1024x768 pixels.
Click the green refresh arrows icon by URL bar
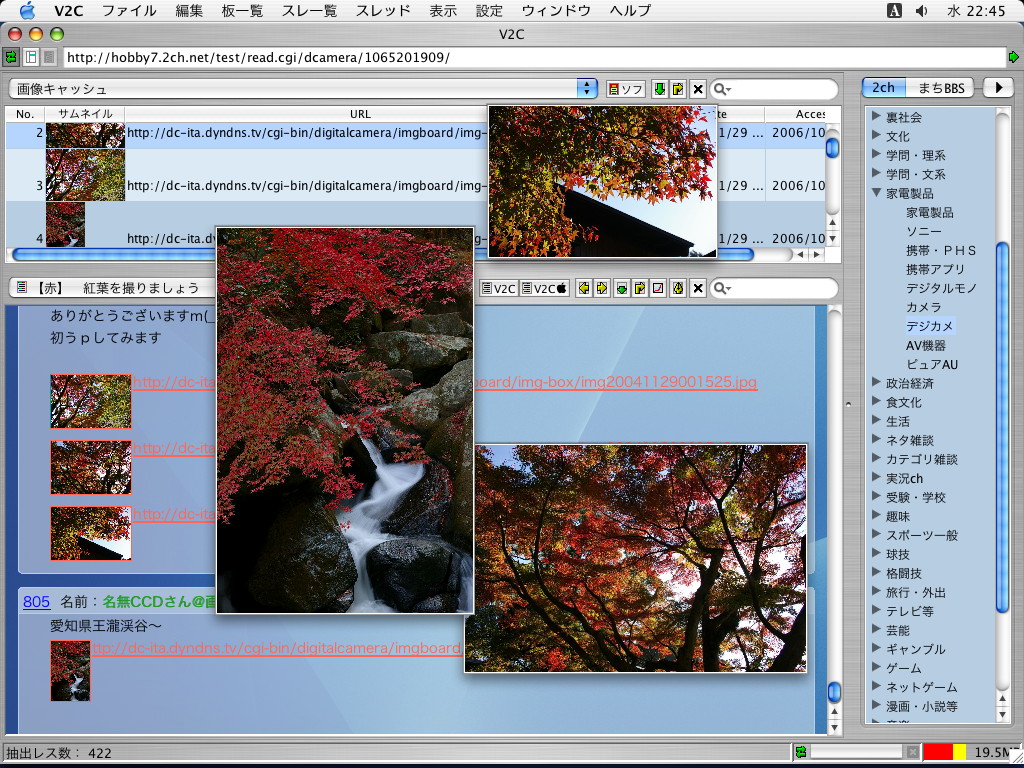click(11, 57)
